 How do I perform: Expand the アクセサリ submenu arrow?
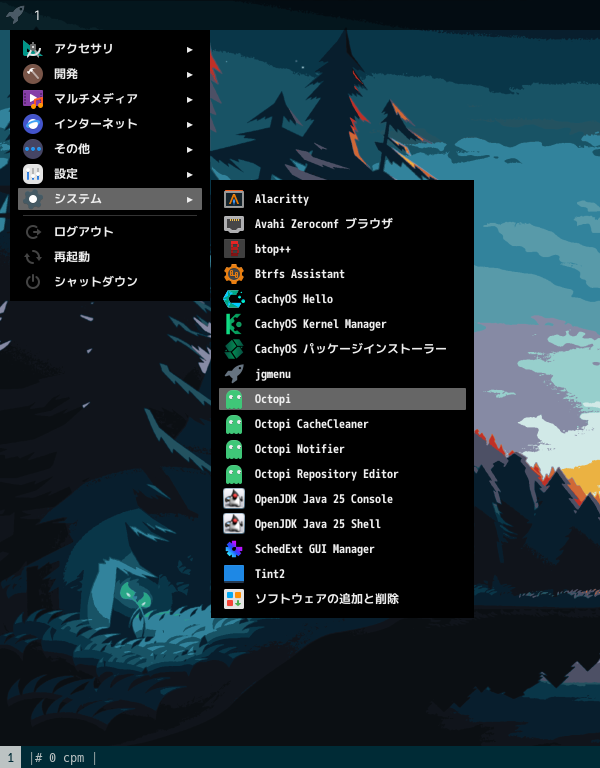190,49
